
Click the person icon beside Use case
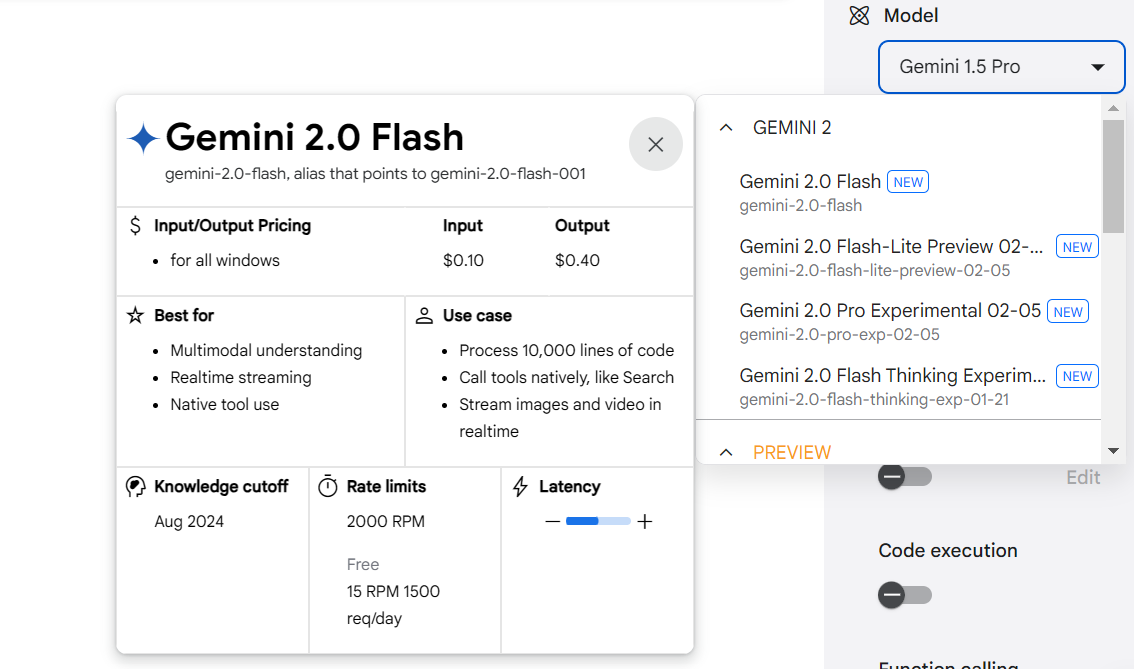(425, 315)
